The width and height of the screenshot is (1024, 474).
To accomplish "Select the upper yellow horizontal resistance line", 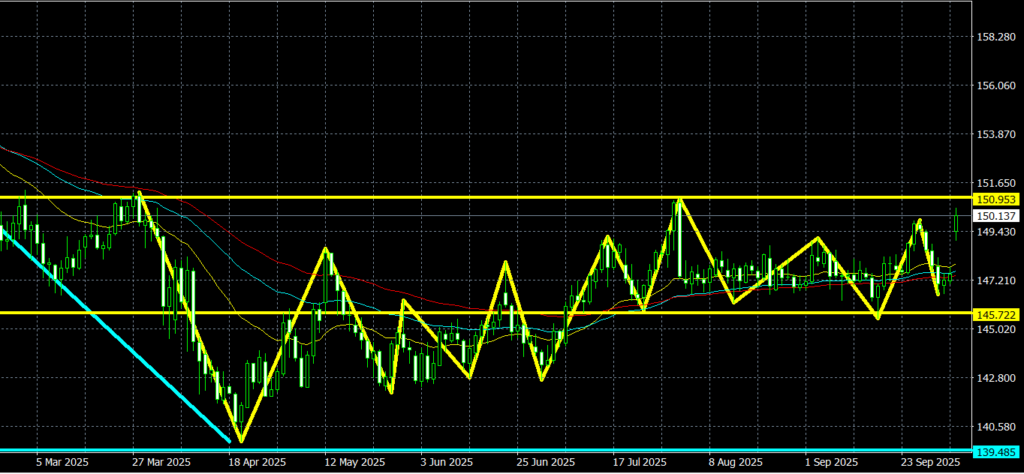I will pyautogui.click(x=400, y=198).
